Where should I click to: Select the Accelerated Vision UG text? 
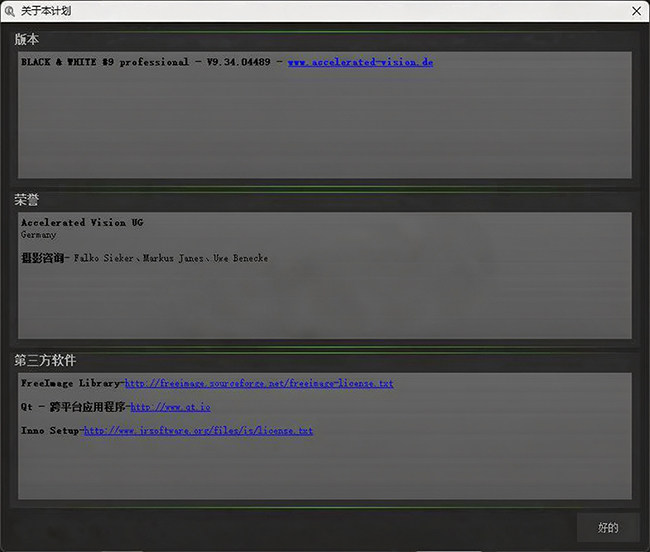click(82, 223)
